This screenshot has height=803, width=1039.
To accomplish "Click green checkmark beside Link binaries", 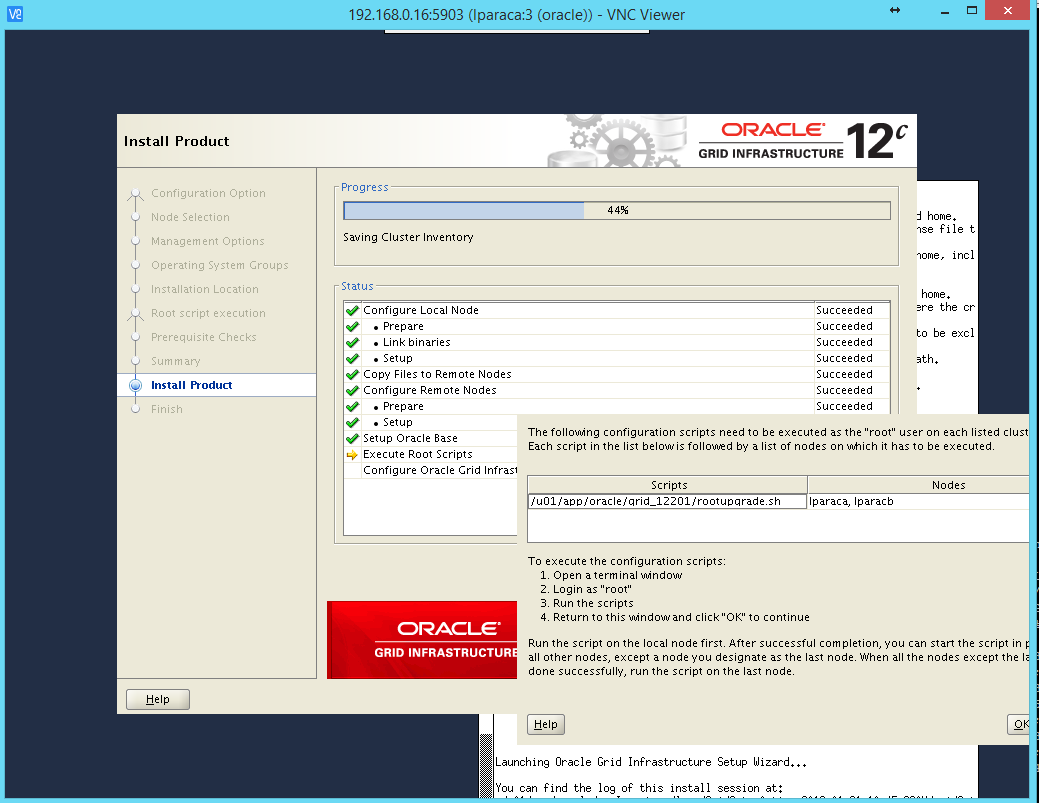I will (353, 343).
